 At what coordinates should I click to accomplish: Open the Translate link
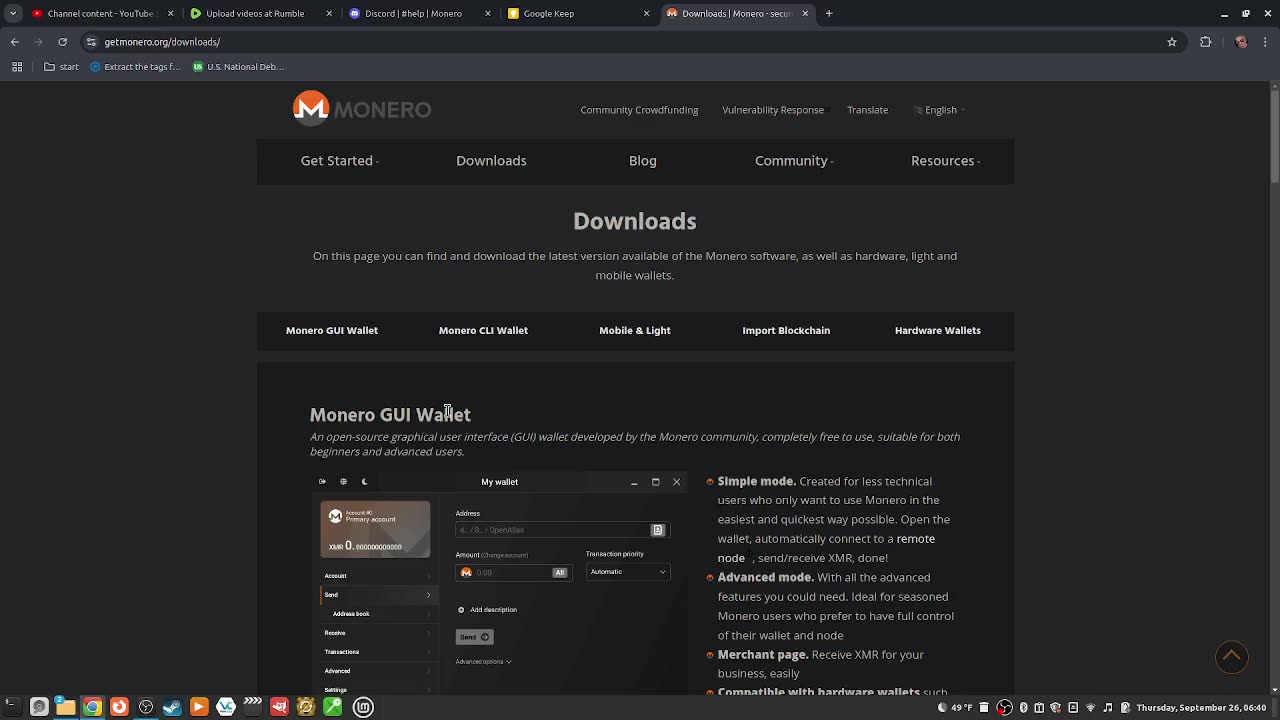[867, 110]
